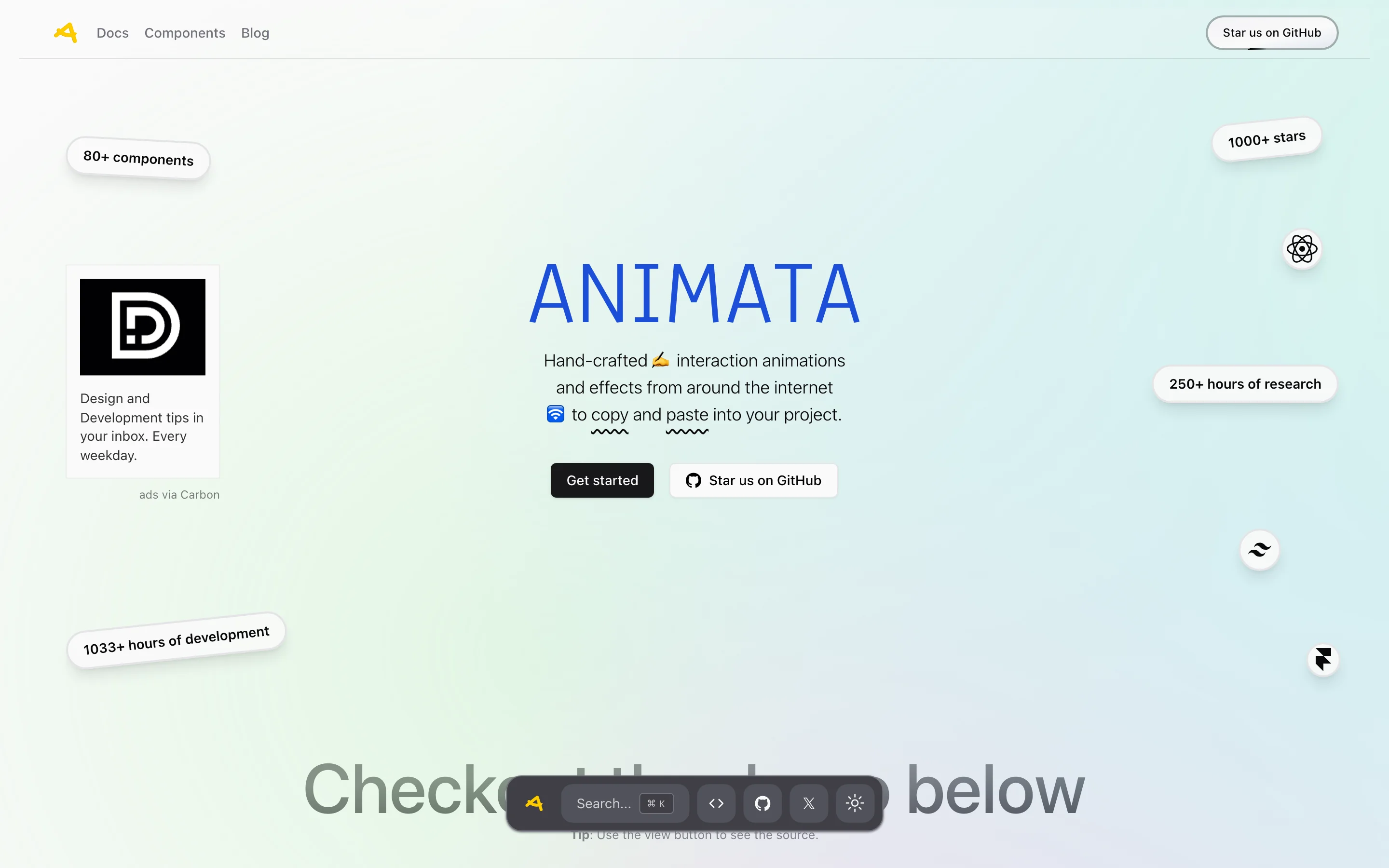This screenshot has height=868, width=1389.
Task: Click the Framer Motion floating icon
Action: [1323, 659]
